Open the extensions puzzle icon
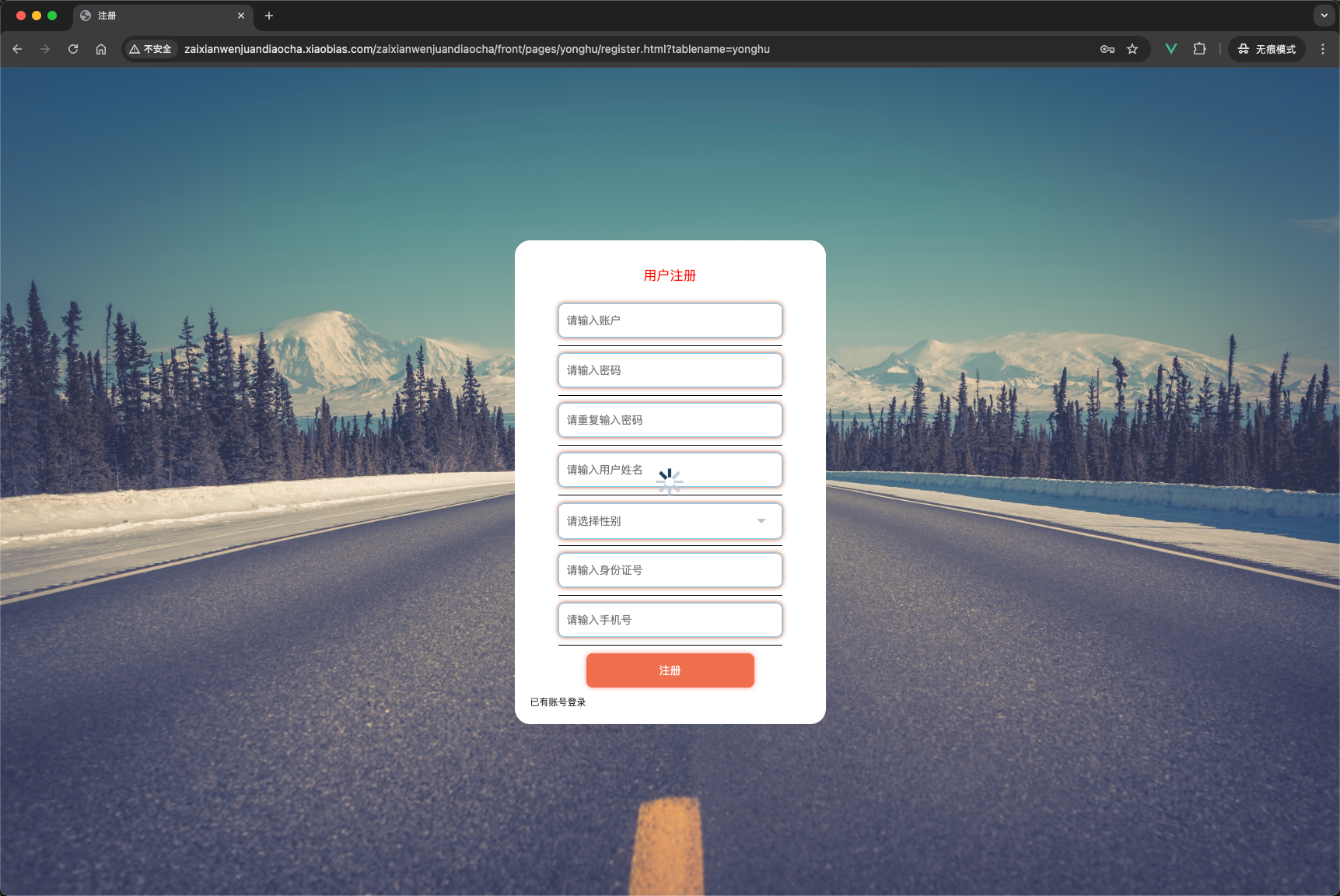This screenshot has height=896, width=1340. pyautogui.click(x=1199, y=49)
